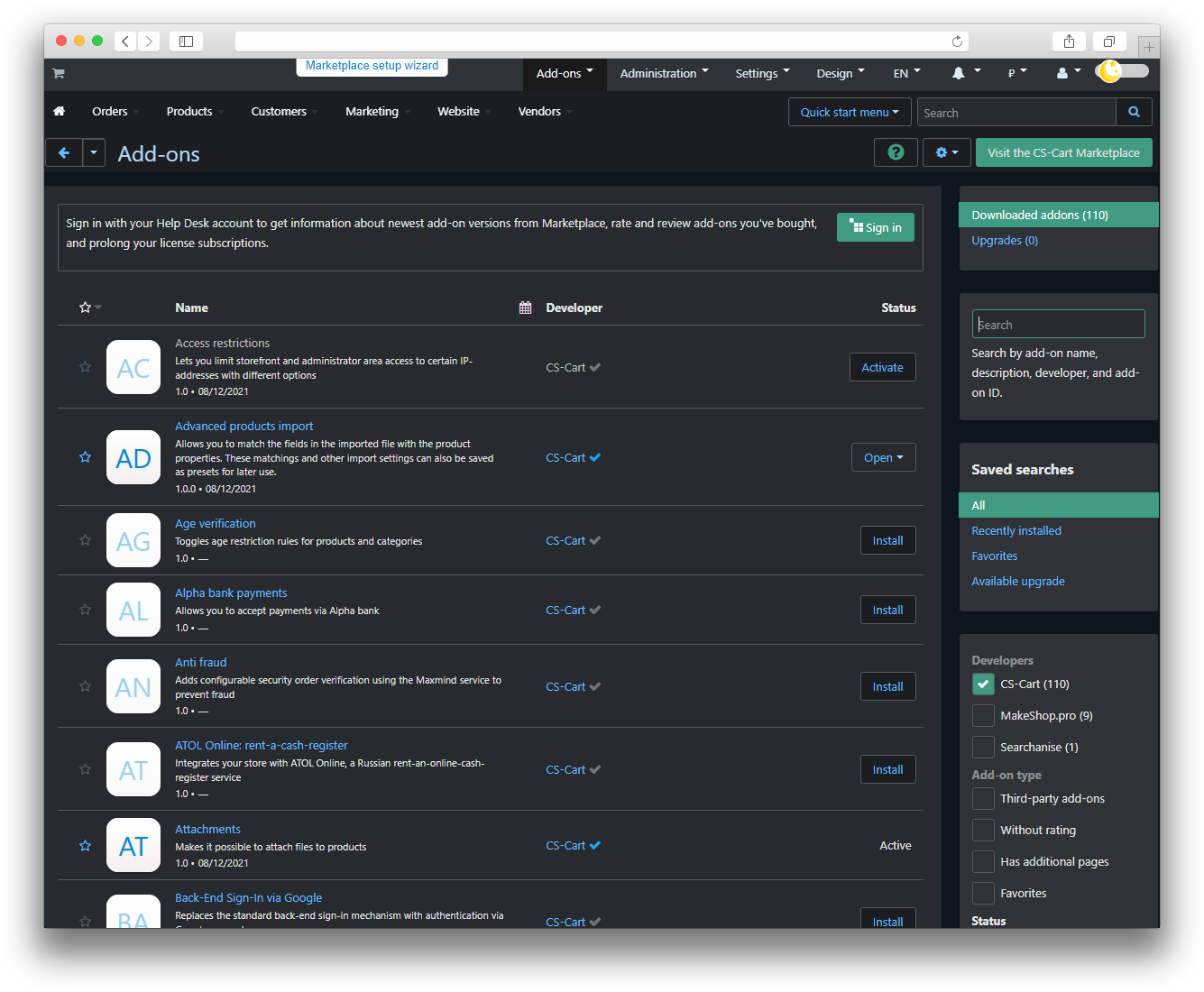Open the Administration dropdown menu
The image size is (1204, 992).
pos(664,74)
